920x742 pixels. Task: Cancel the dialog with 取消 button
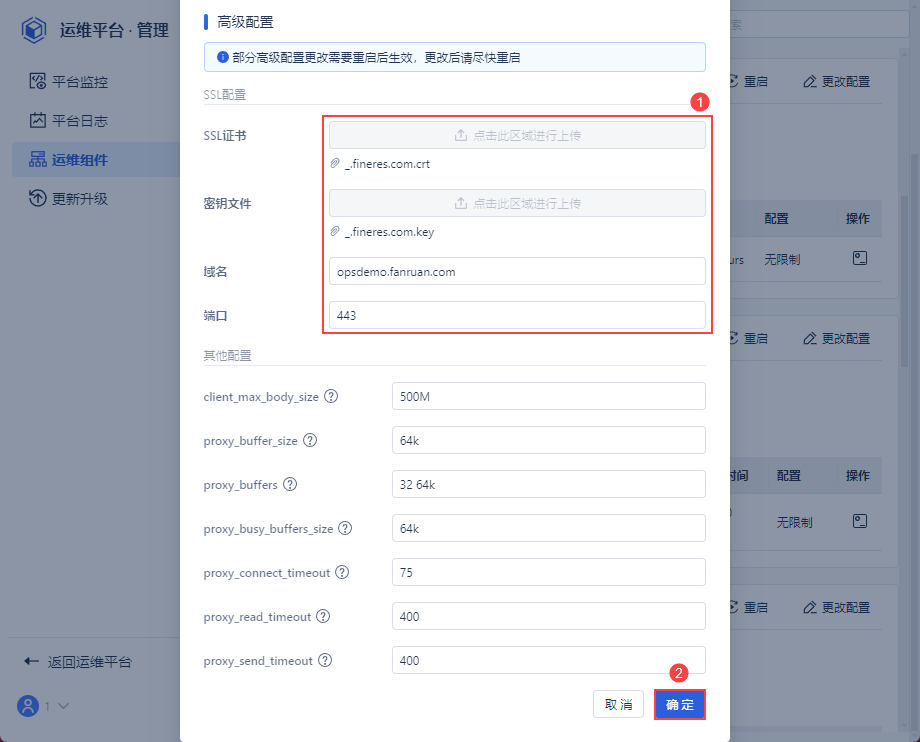618,704
